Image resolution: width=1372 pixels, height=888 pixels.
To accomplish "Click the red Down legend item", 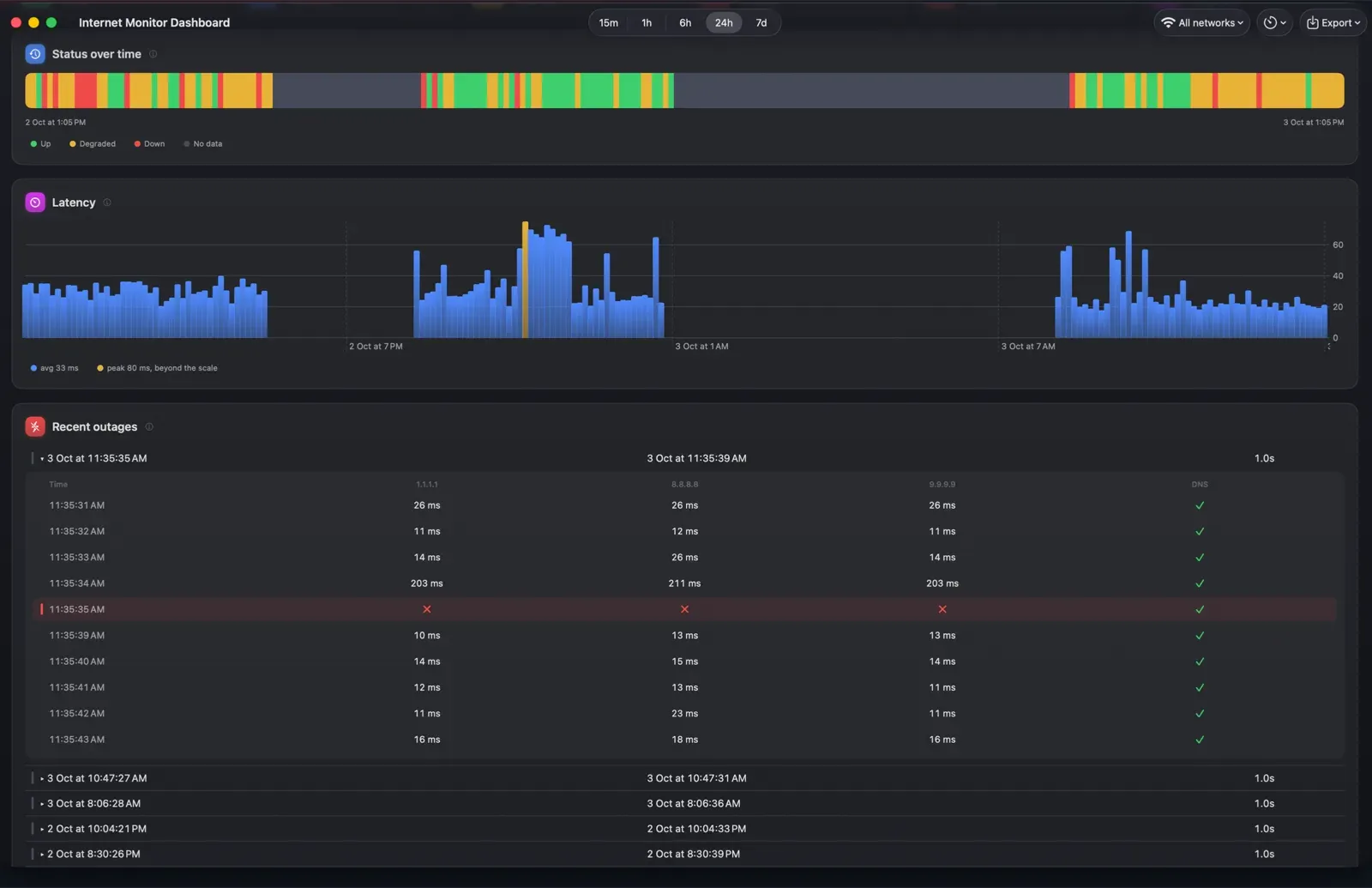I will 149,144.
